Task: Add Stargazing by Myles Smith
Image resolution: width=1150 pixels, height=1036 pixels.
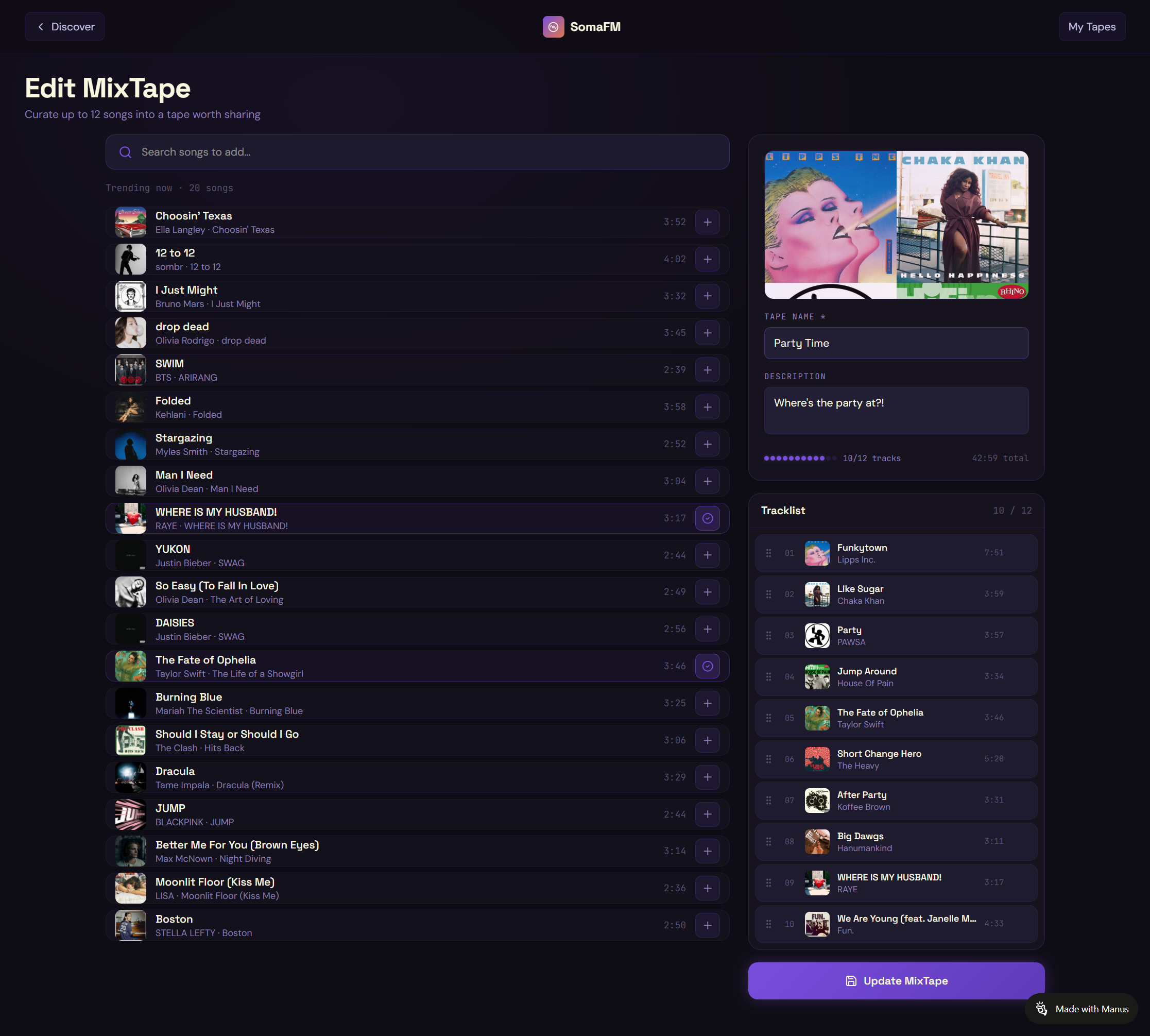Action: point(707,444)
